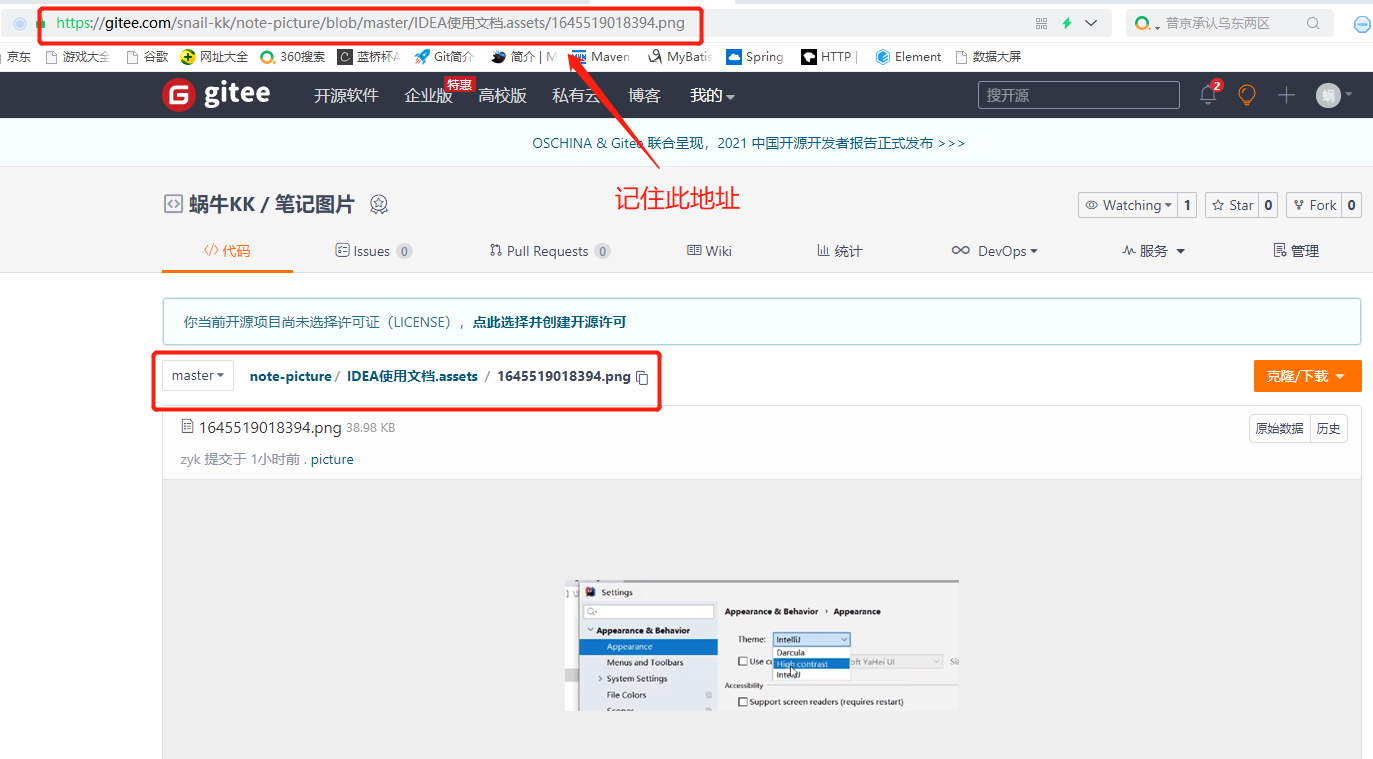Open the 数据大屏 bookmark
Viewport: 1373px width, 759px height.
click(988, 57)
